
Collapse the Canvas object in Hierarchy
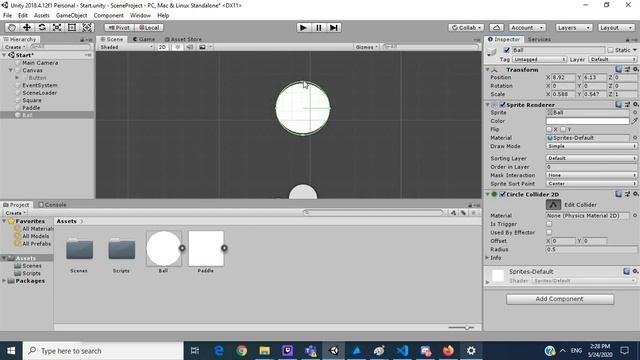pos(11,70)
